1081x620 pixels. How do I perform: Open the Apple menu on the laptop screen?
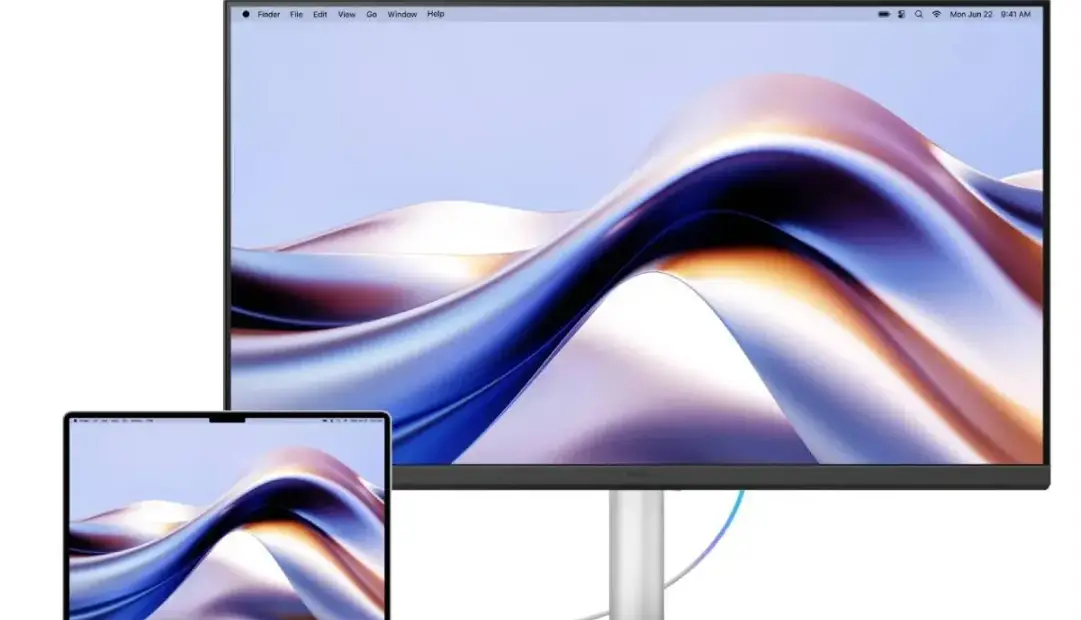point(74,422)
